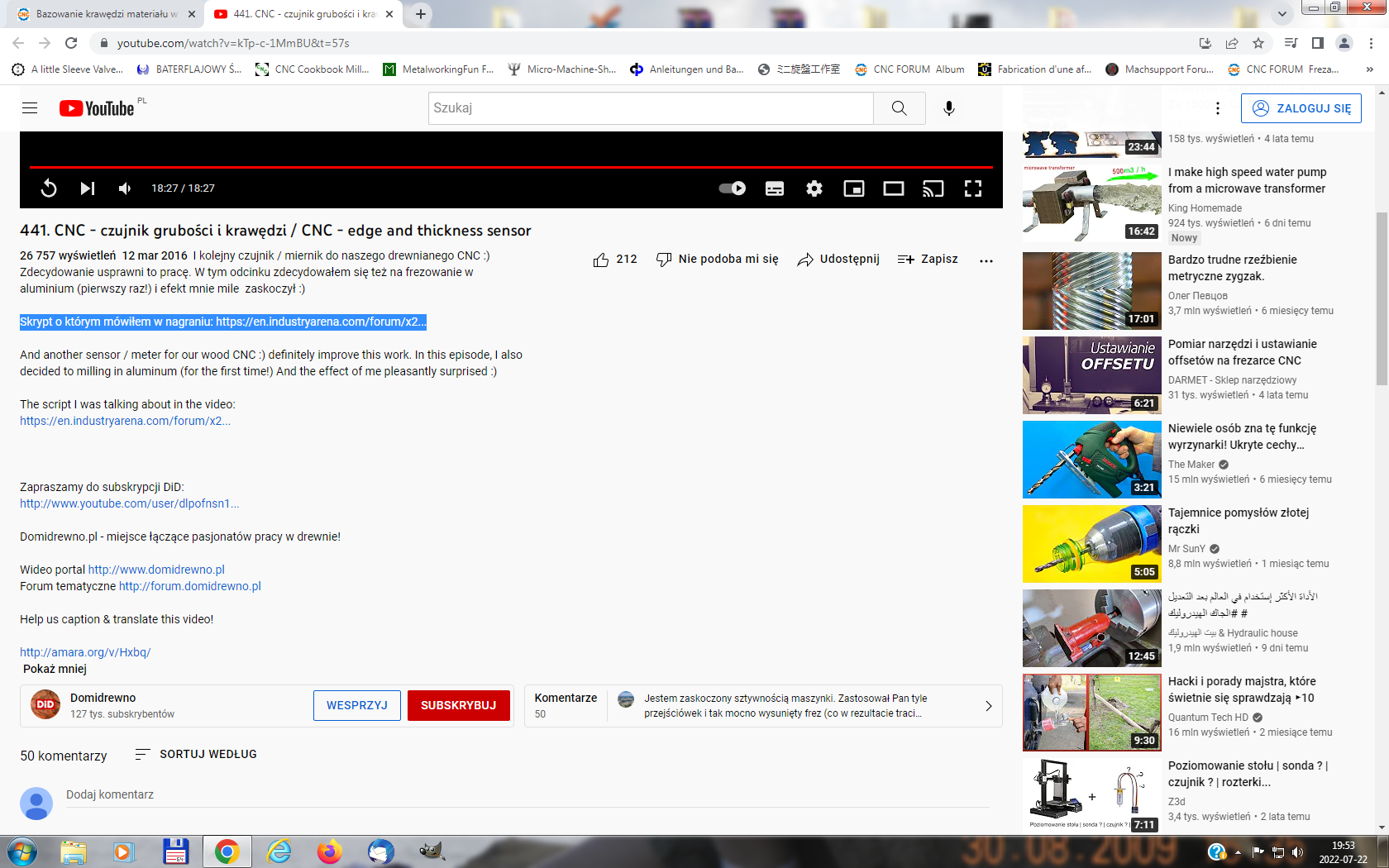This screenshot has height=868, width=1389.
Task: Open Internet Explorer from taskbar
Action: 279,851
